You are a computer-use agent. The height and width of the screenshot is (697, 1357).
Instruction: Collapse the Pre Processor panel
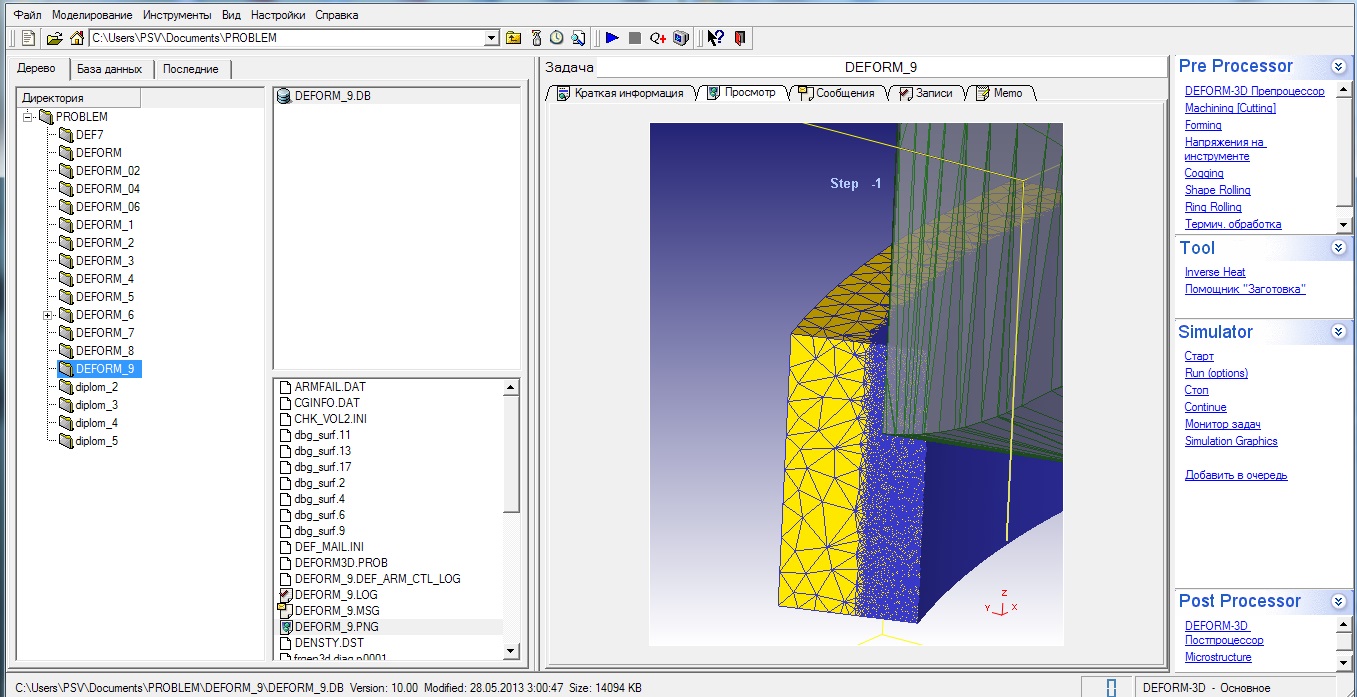click(1338, 67)
